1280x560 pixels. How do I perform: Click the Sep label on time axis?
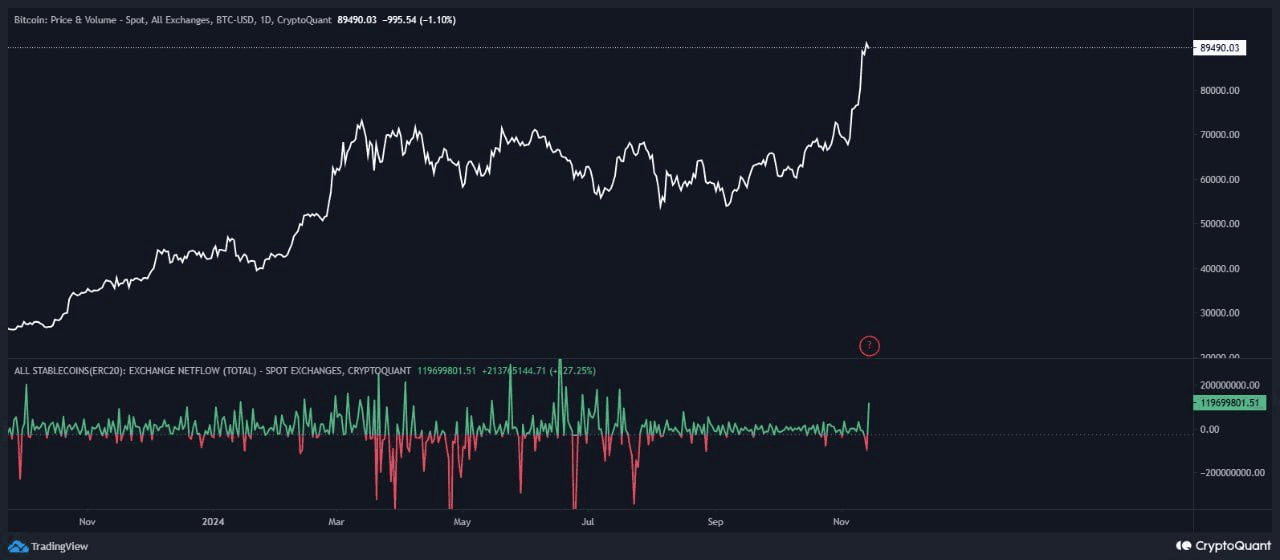(715, 522)
